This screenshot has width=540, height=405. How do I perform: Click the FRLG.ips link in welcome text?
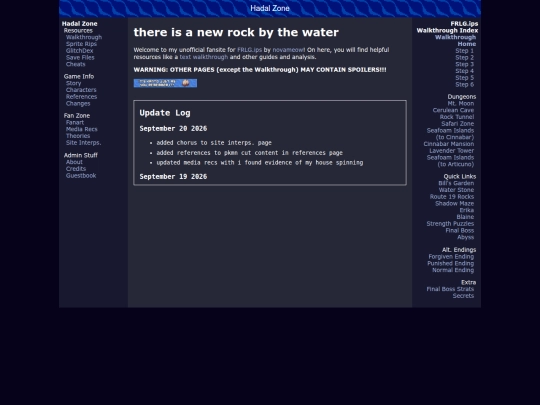249,50
